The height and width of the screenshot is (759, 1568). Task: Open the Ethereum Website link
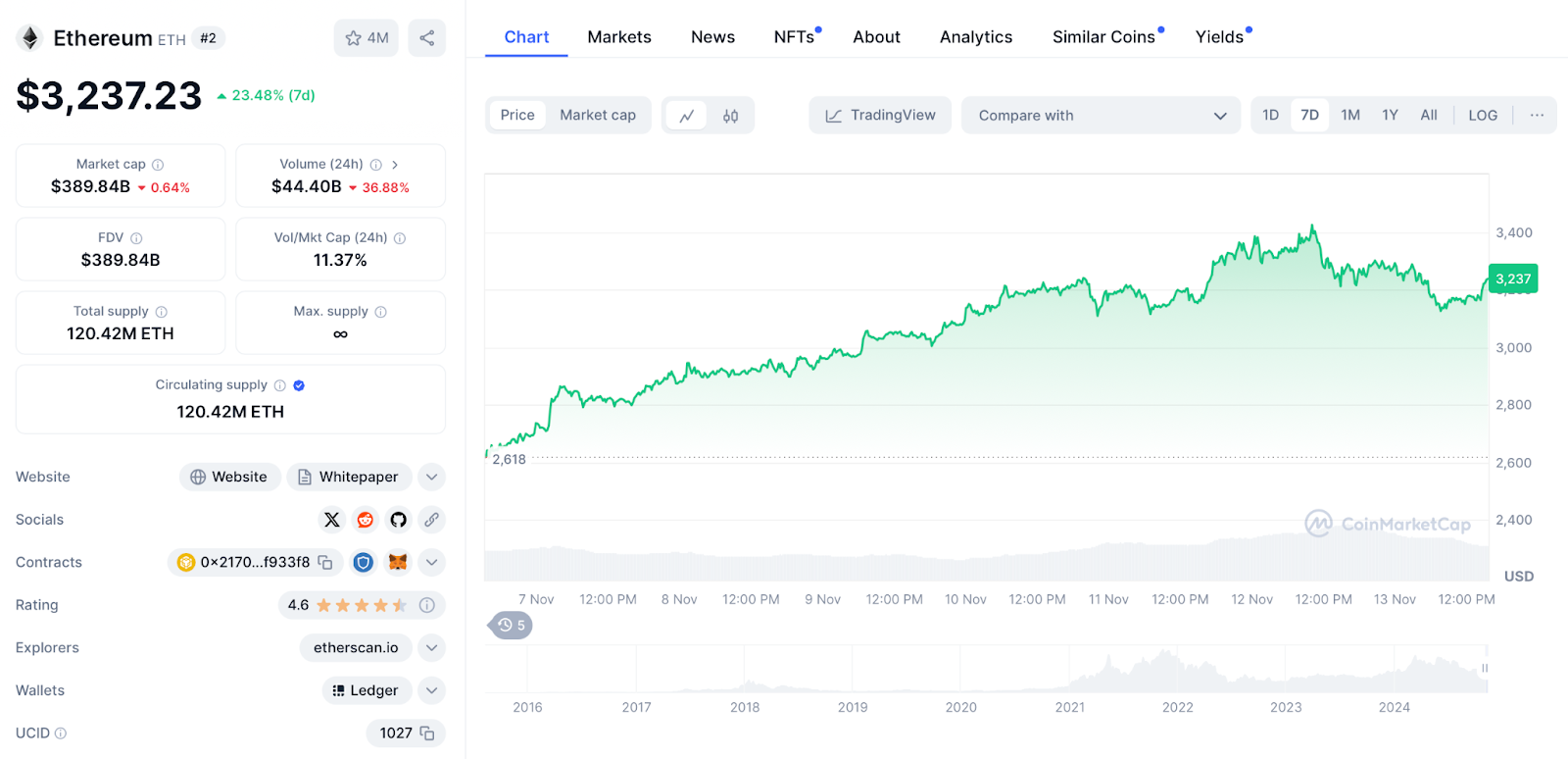(x=229, y=478)
